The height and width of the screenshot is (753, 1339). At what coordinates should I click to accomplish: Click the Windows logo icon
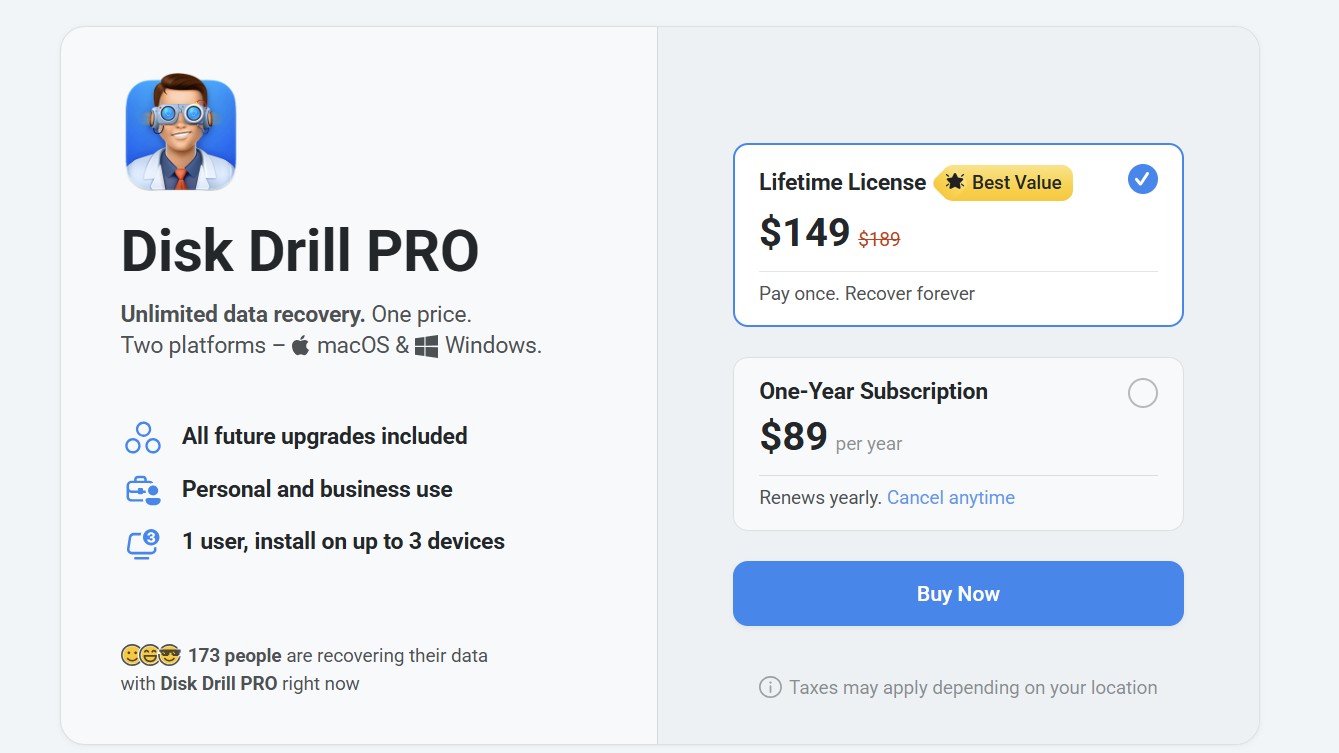coord(427,347)
